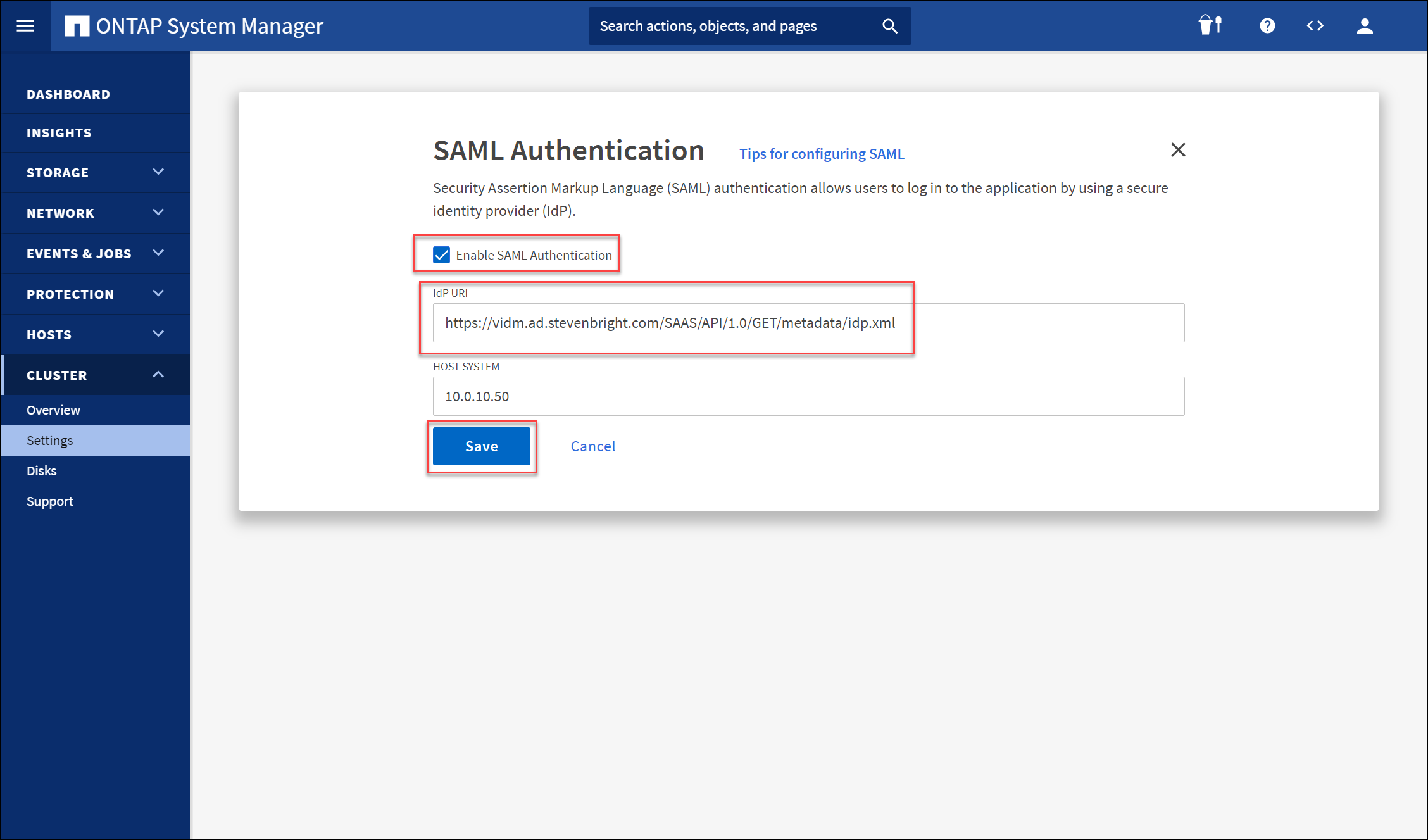Open the API log code icon

pos(1315,26)
